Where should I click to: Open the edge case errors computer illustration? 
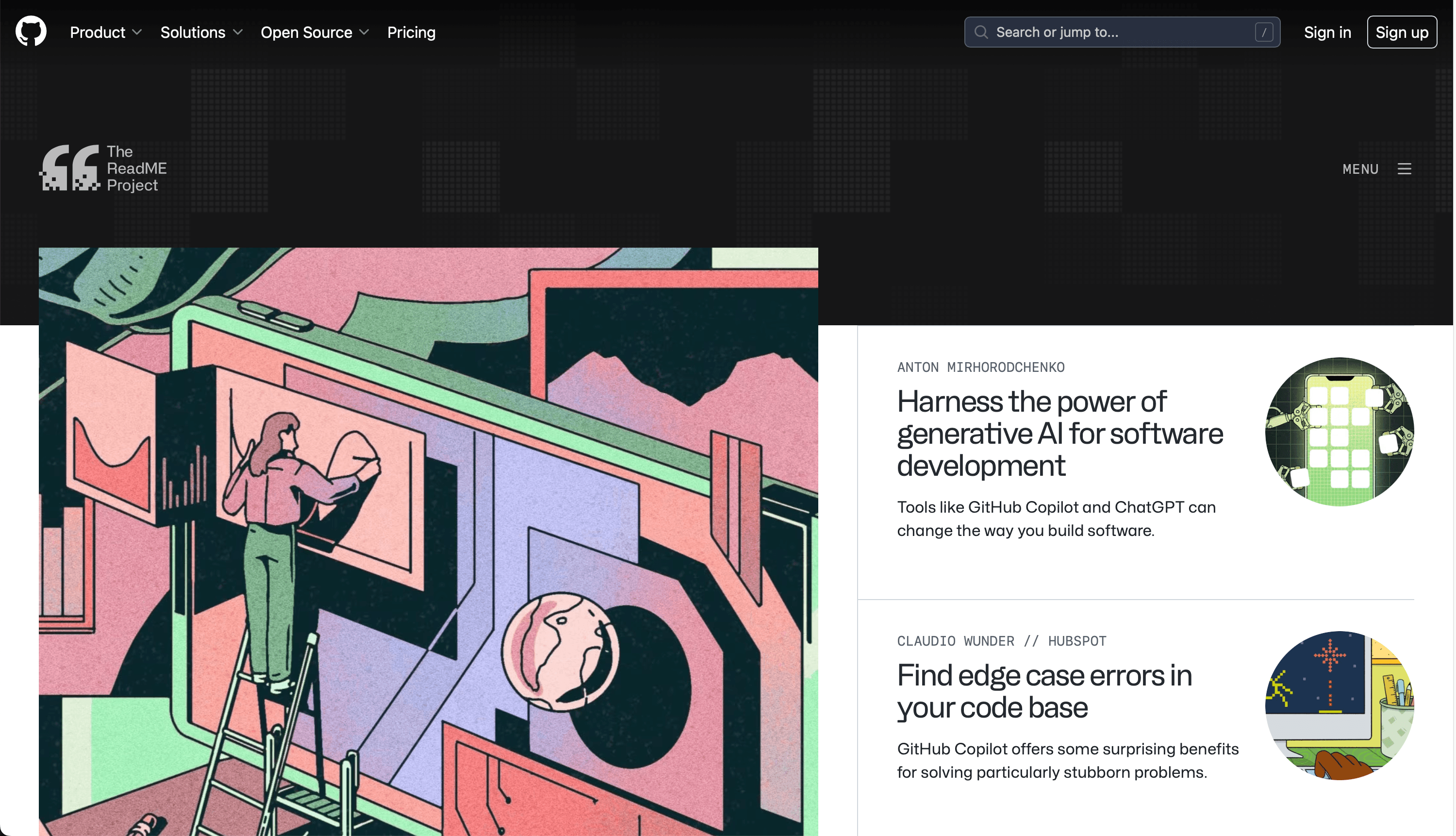tap(1339, 705)
